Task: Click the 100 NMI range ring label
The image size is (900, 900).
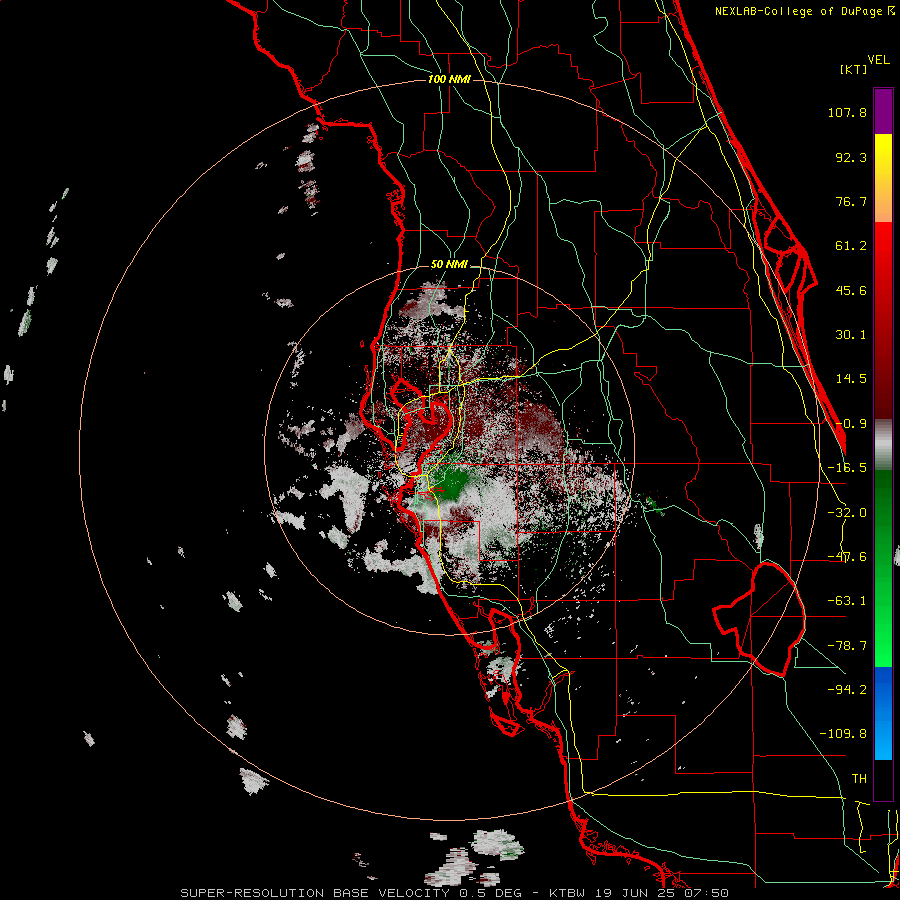Action: tap(449, 79)
